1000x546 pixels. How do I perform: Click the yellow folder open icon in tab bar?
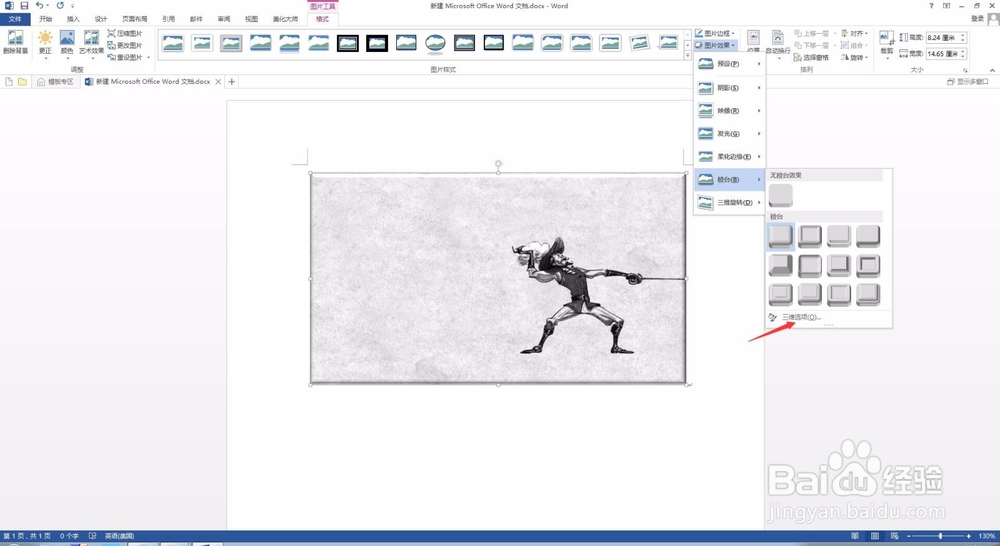[22, 82]
